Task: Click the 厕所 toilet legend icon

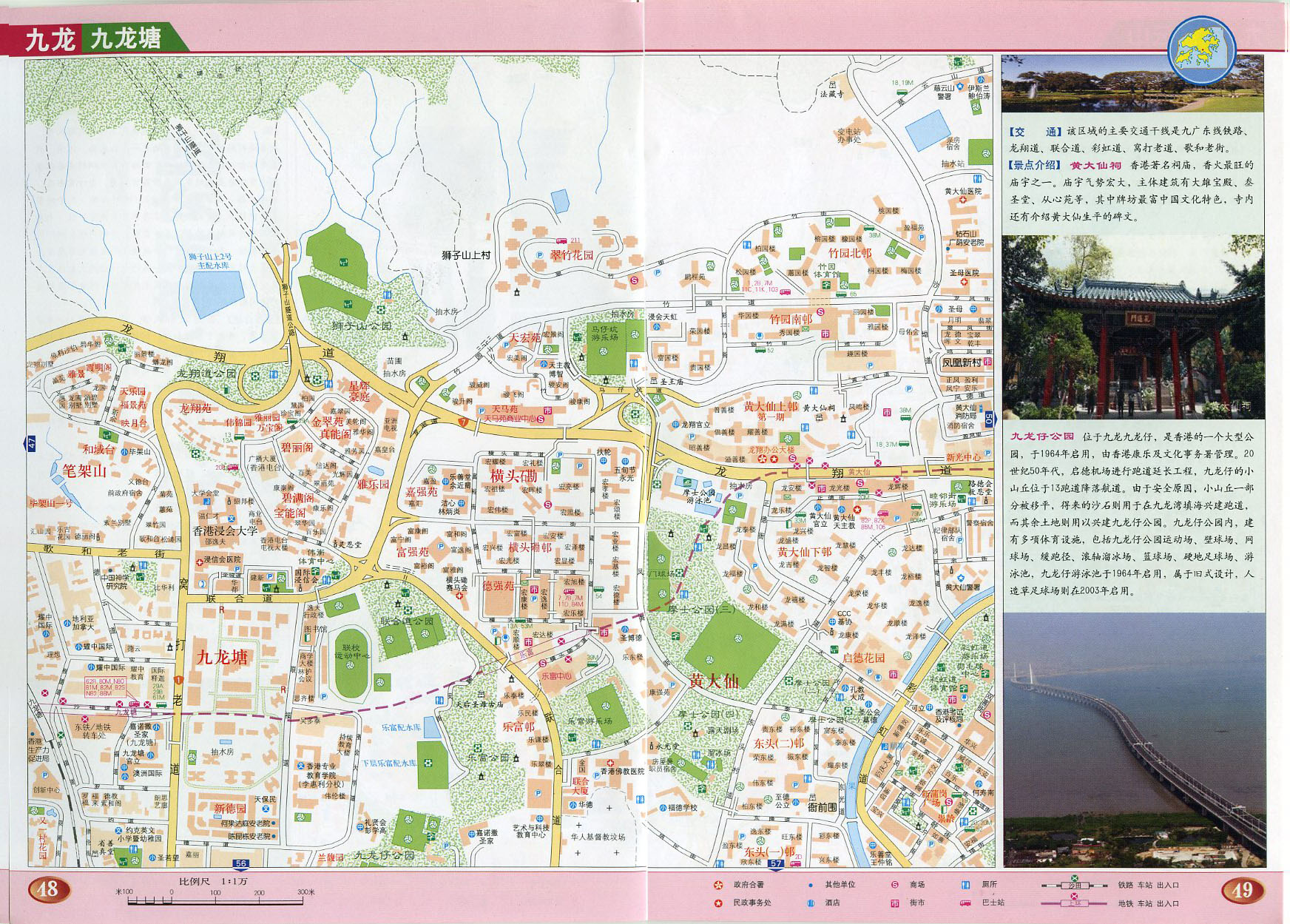Action: (965, 884)
